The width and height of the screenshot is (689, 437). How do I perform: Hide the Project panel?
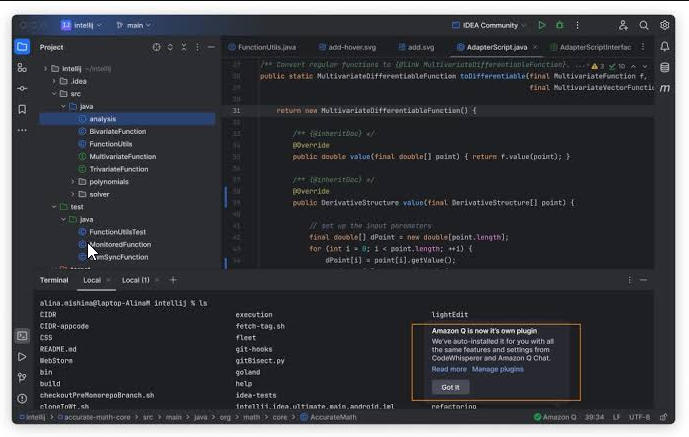point(211,47)
